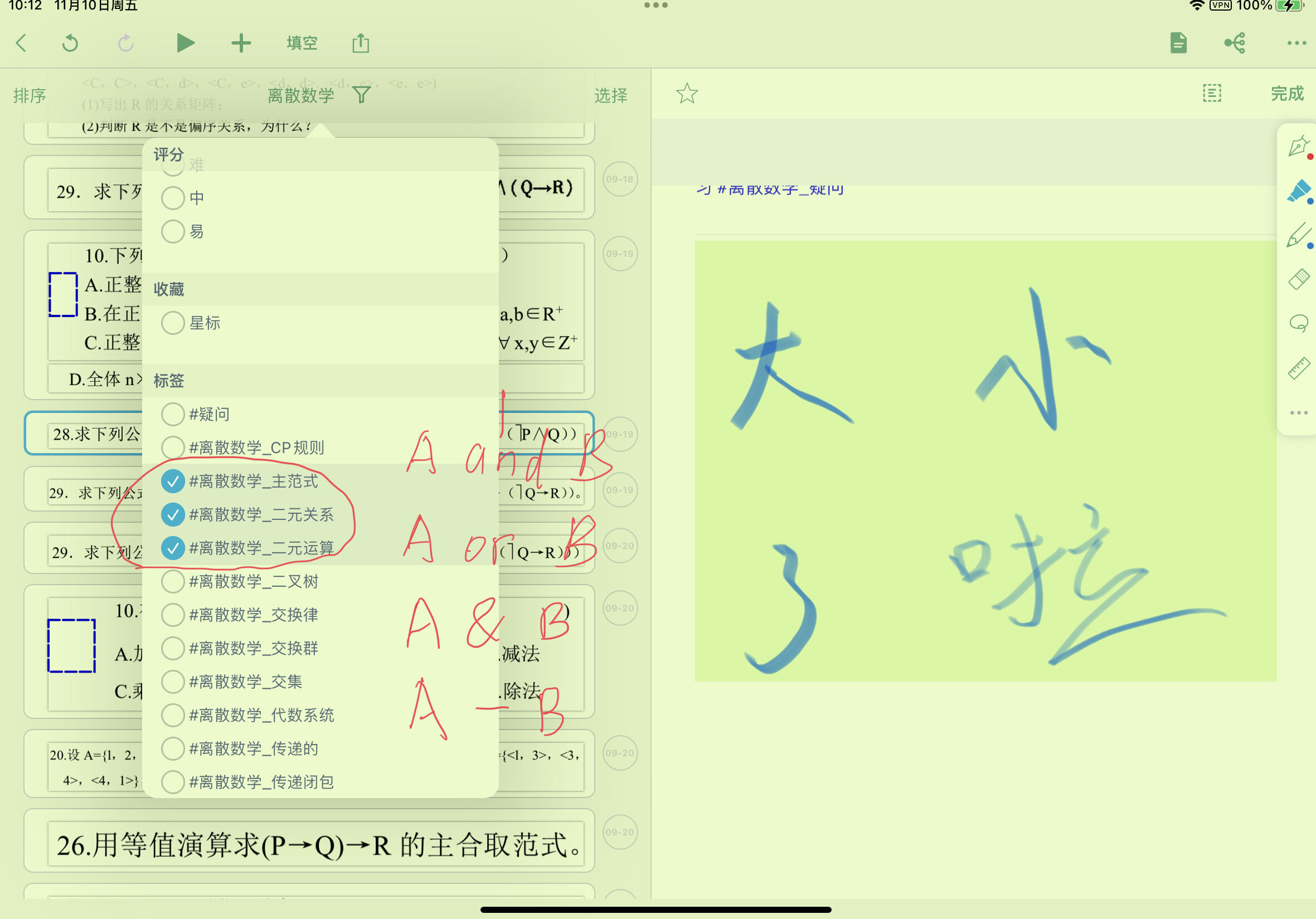This screenshot has width=1316, height=919.
Task: Uncheck the #离散数学_二元运算 tag
Action: coord(173,548)
